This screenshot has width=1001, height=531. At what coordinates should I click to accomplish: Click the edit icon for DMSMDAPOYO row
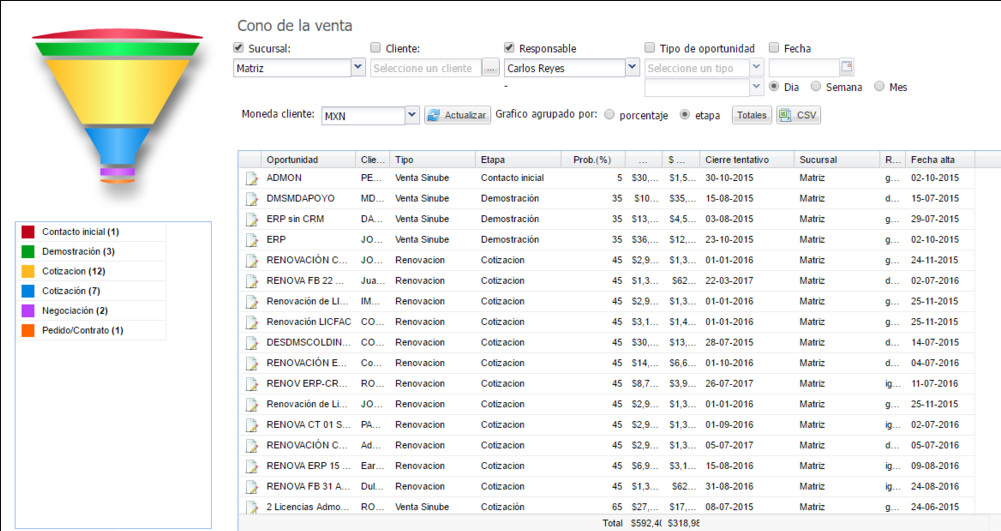click(252, 198)
